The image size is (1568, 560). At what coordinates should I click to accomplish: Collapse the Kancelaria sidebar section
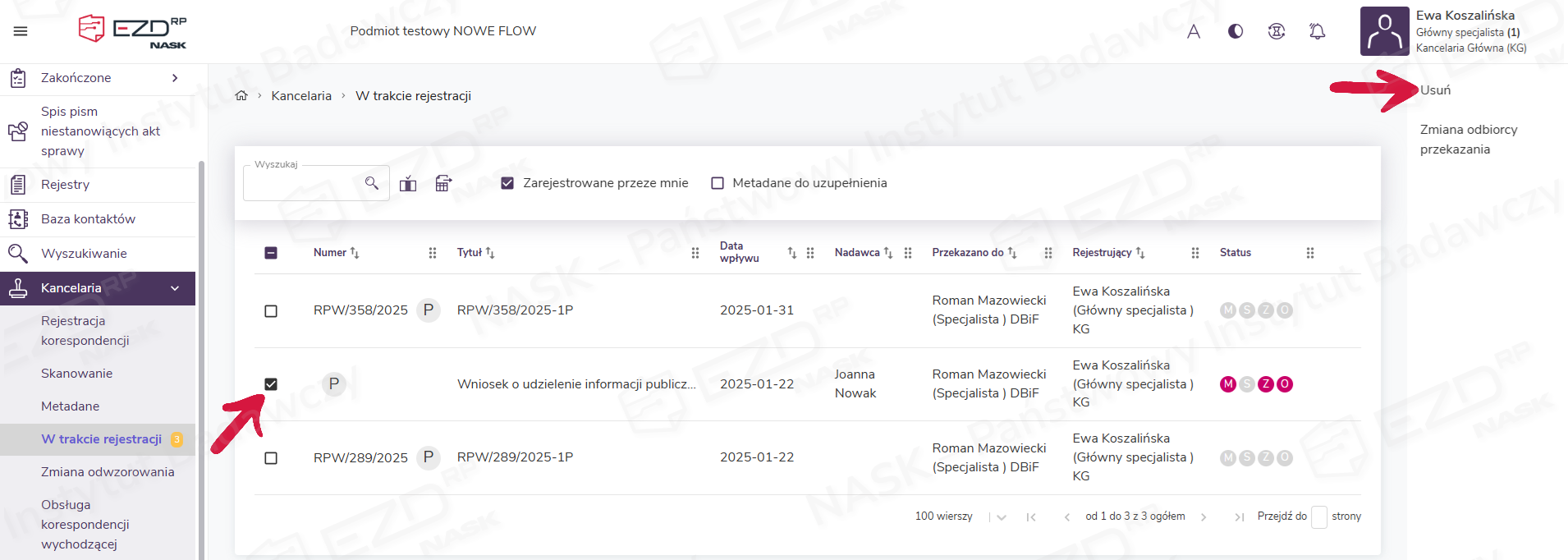pyautogui.click(x=175, y=288)
